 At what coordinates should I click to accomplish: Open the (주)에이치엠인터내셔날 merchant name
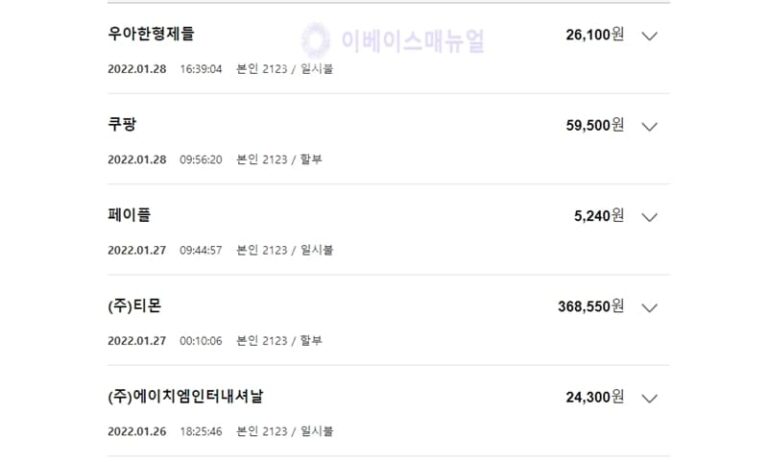[185, 396]
